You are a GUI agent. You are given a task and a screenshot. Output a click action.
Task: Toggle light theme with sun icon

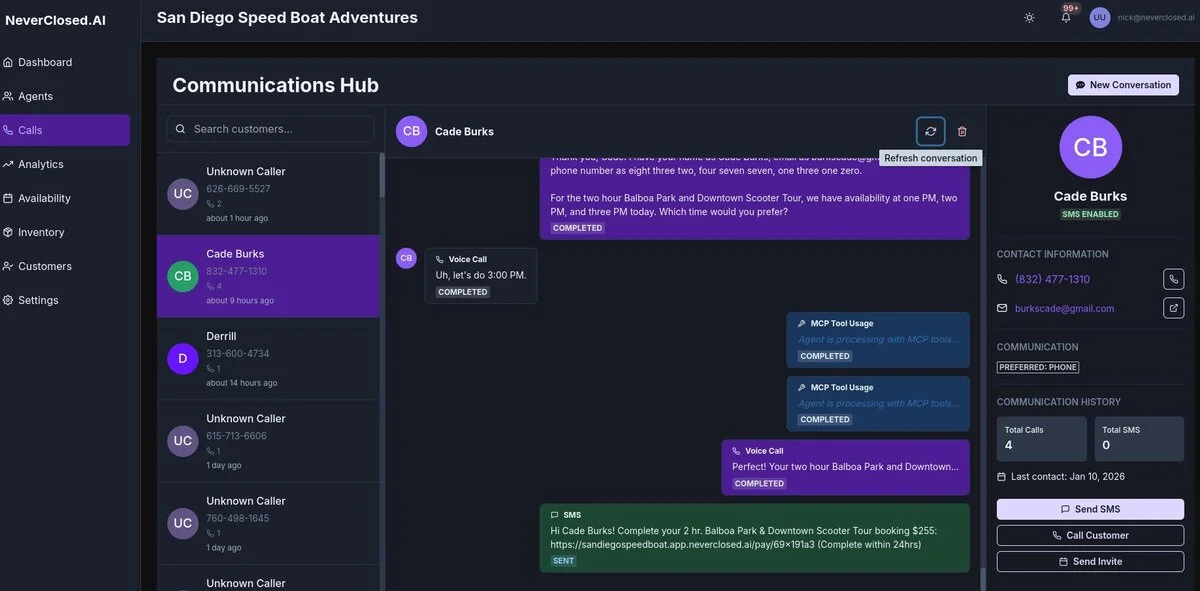(x=1030, y=18)
